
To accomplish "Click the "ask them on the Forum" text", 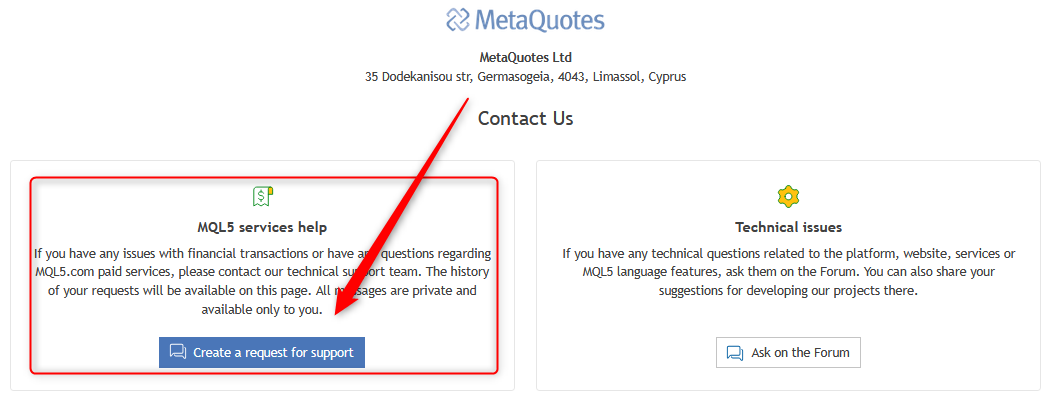I will (x=800, y=272).
